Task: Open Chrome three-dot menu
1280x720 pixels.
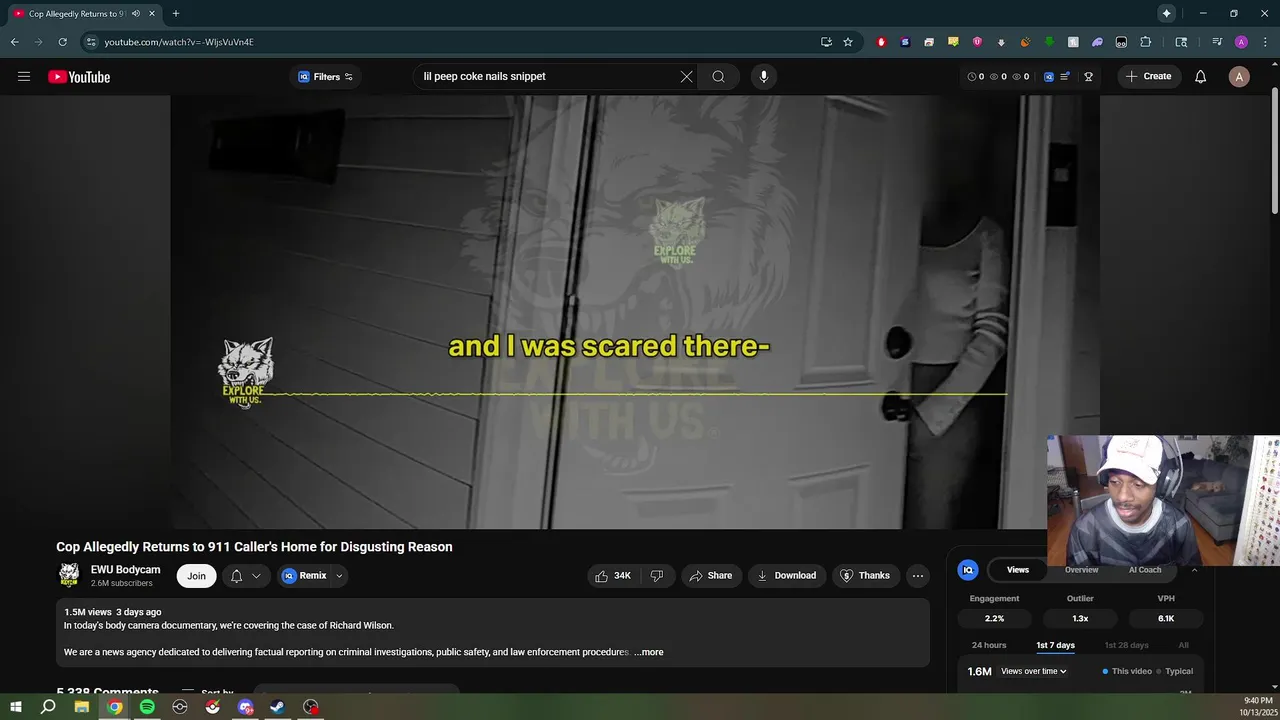Action: [1265, 42]
